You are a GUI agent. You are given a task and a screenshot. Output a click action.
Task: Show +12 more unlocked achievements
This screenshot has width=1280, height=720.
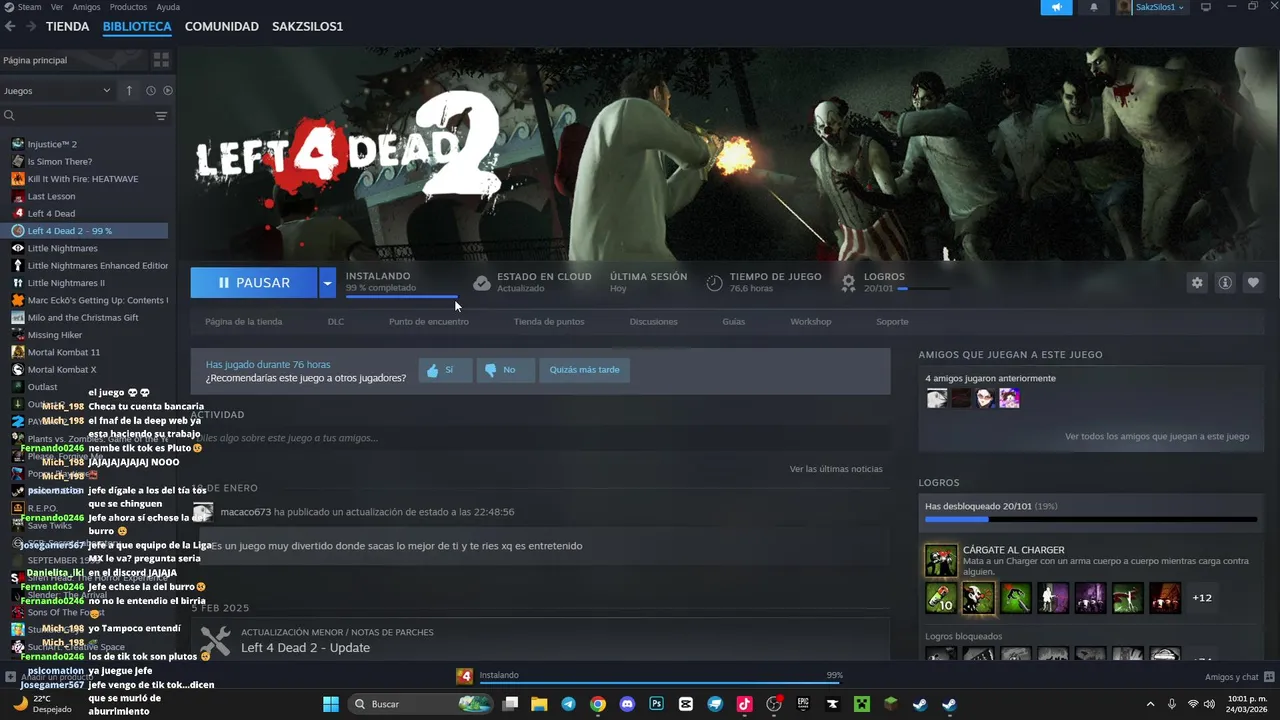pyautogui.click(x=1202, y=598)
